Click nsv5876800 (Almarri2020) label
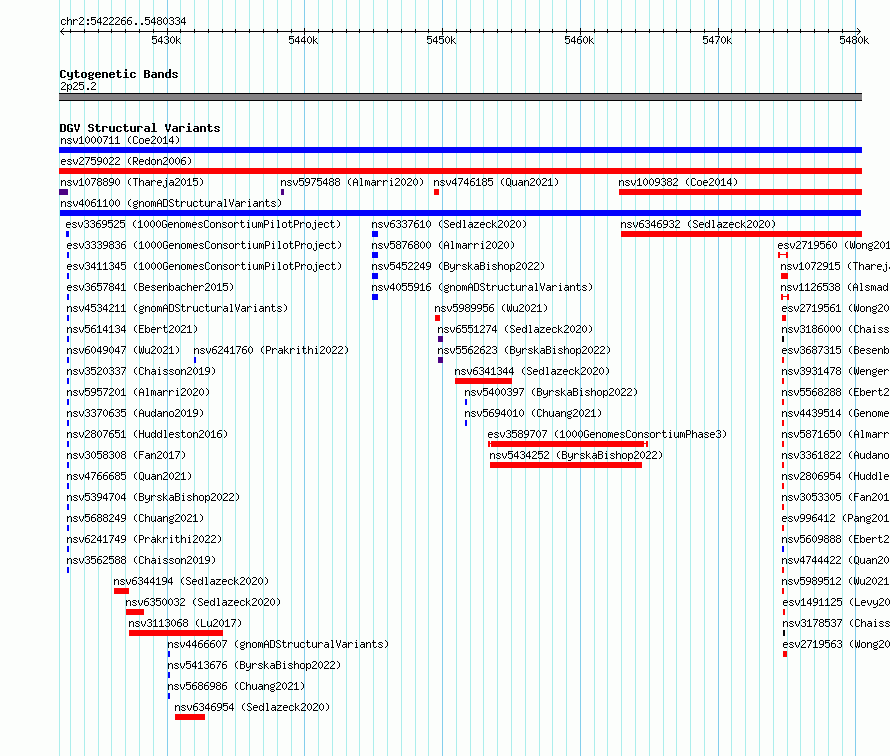Screen dimensions: 890x756 (x=443, y=245)
